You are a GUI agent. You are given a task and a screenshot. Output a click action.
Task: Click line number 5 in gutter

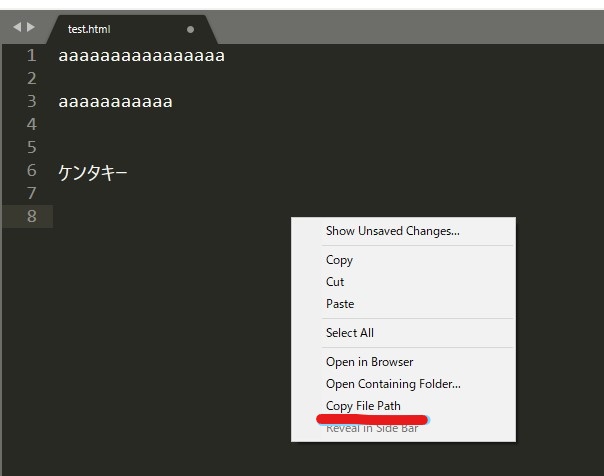click(x=32, y=147)
